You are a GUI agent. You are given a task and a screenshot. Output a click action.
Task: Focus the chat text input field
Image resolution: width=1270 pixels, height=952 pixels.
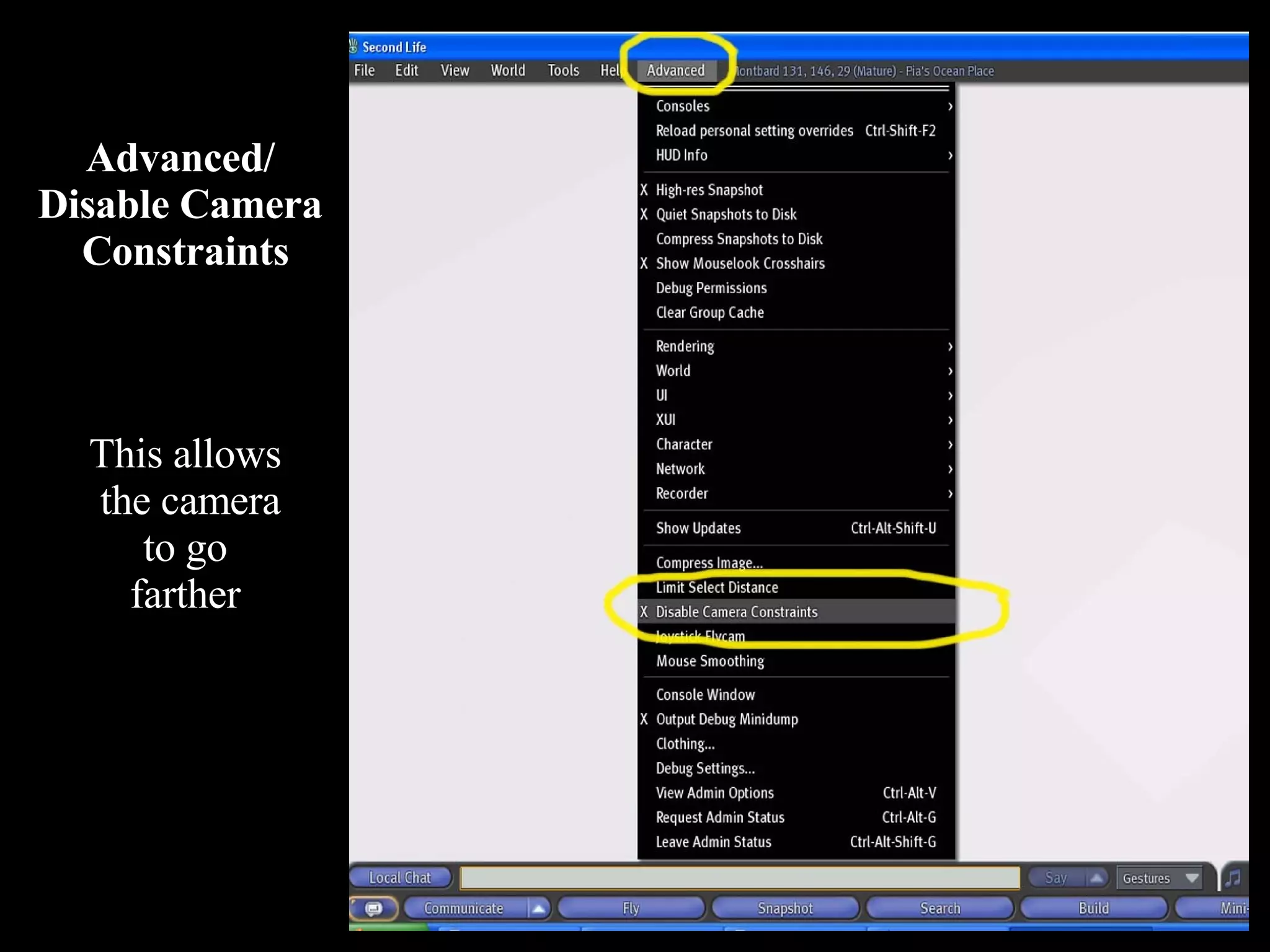pos(740,878)
